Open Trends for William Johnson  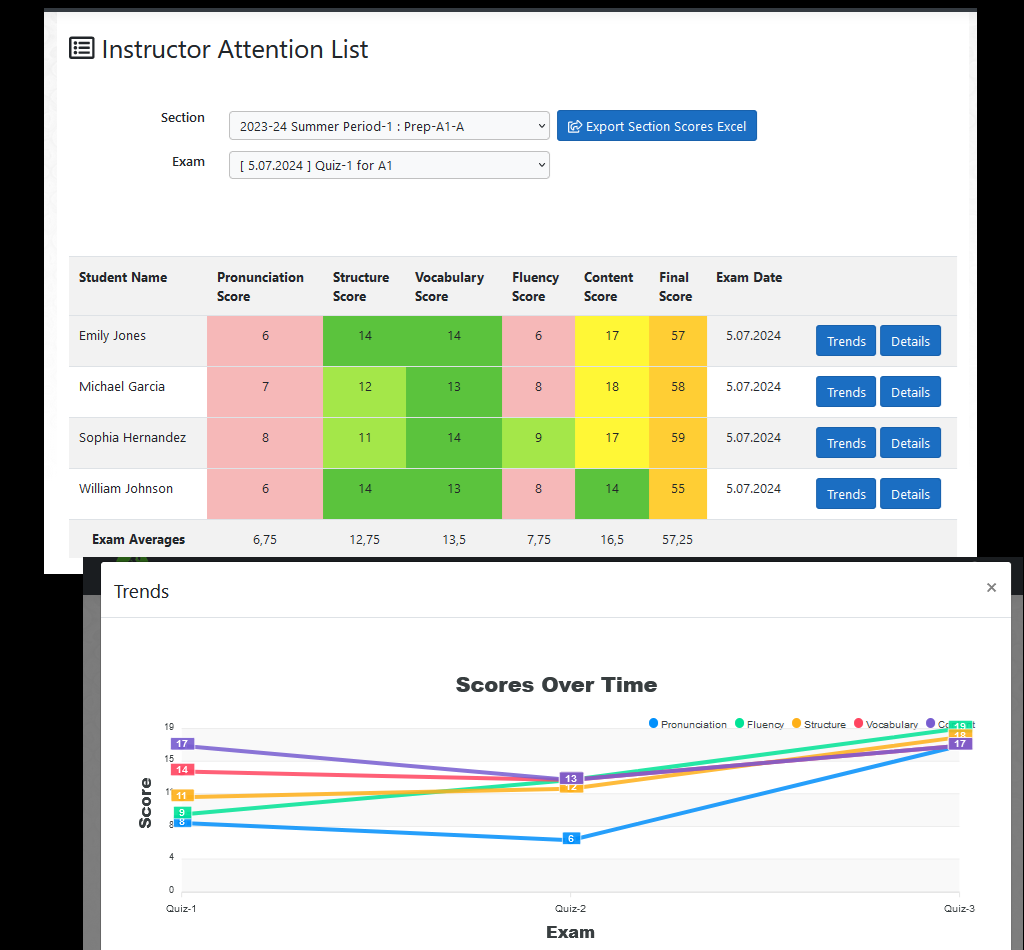(x=846, y=494)
